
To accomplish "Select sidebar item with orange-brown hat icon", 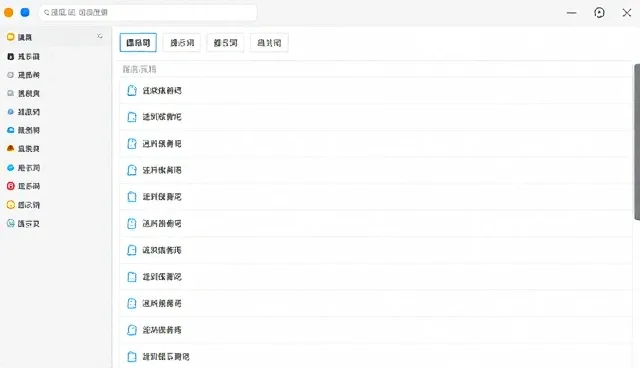I will click(55, 149).
